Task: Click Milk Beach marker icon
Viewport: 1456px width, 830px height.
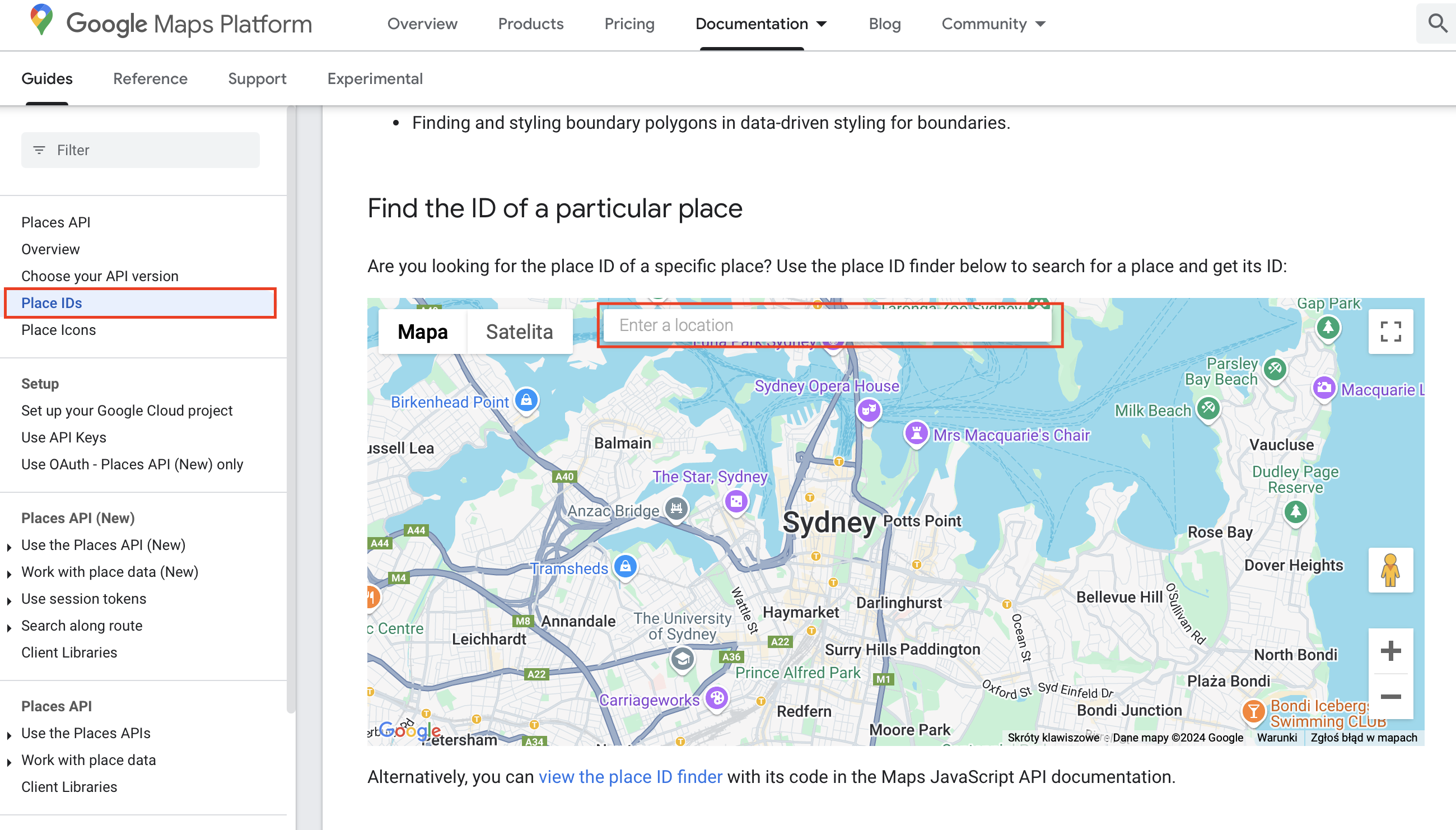Action: pyautogui.click(x=1207, y=409)
